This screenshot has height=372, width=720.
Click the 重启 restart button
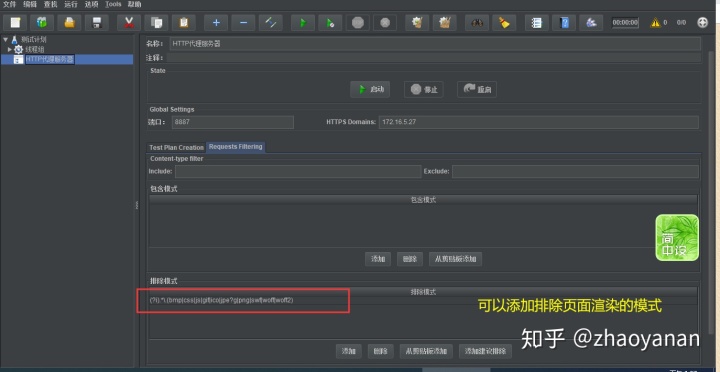point(477,90)
